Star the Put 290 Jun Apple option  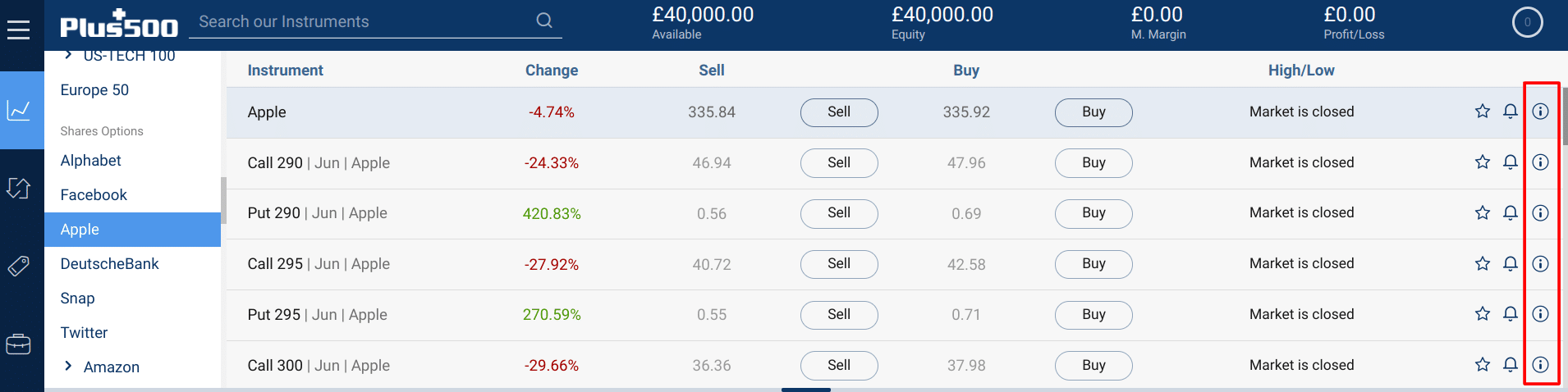click(1483, 213)
